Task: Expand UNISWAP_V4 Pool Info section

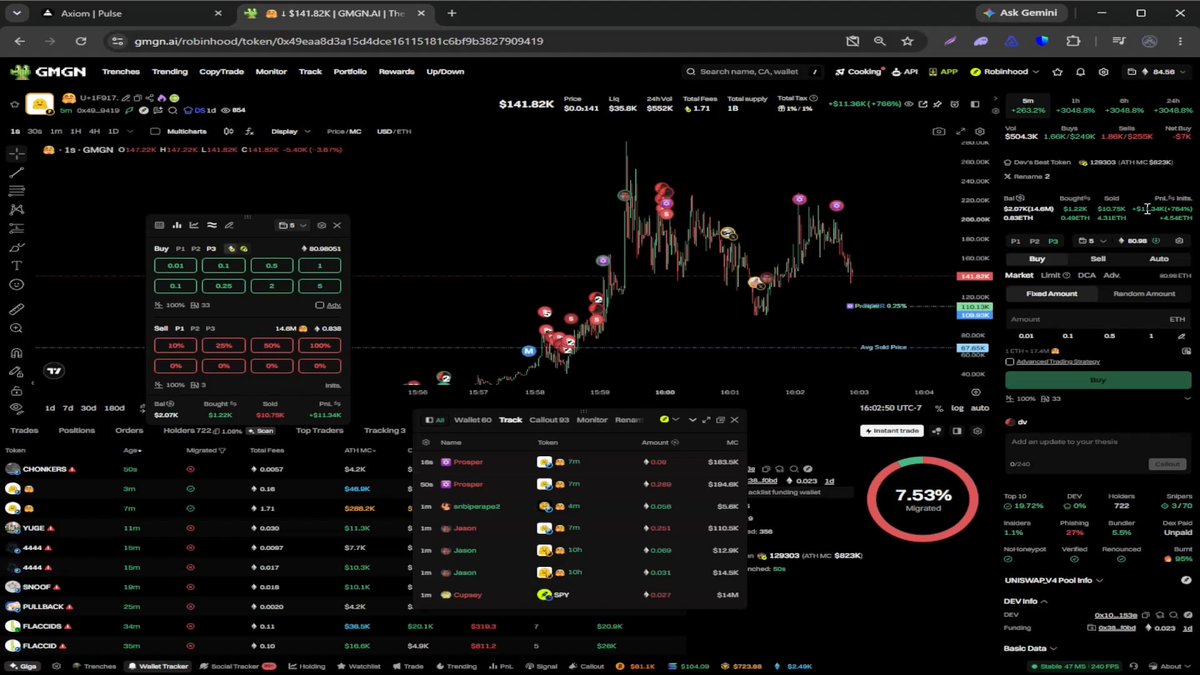Action: (x=1053, y=580)
